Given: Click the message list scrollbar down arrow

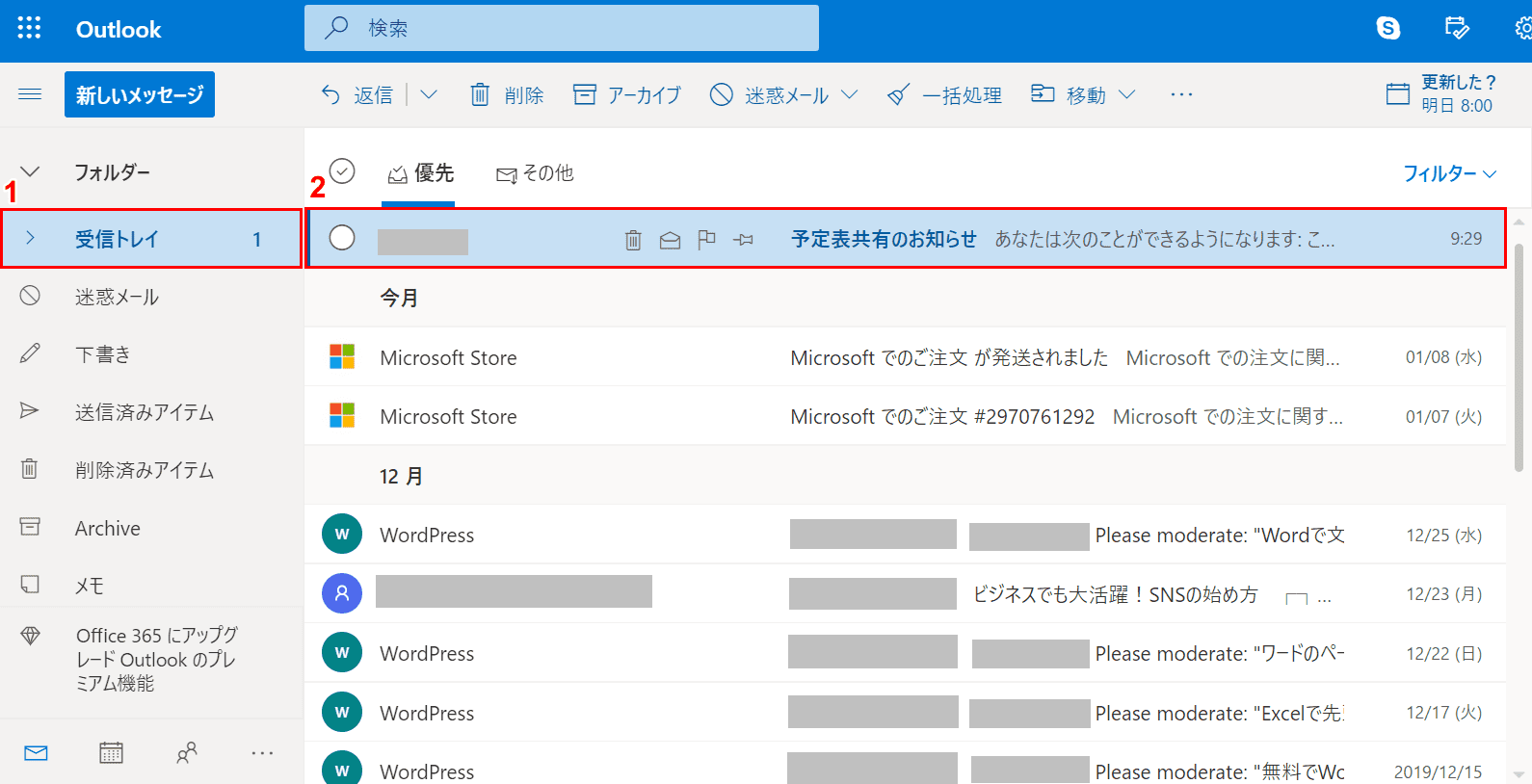Looking at the screenshot, I should click(1519, 774).
